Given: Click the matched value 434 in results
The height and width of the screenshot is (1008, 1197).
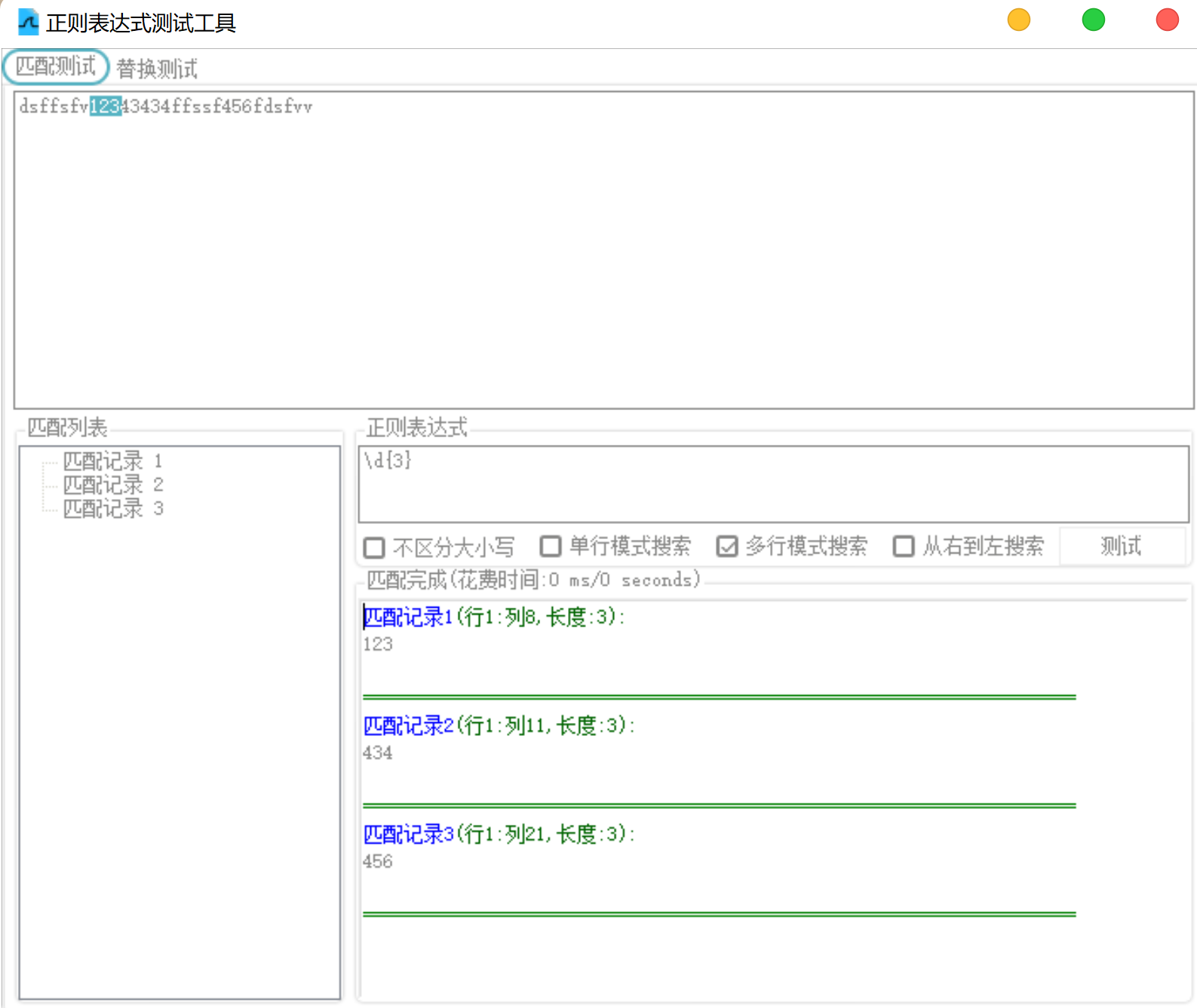Looking at the screenshot, I should pyautogui.click(x=378, y=752).
